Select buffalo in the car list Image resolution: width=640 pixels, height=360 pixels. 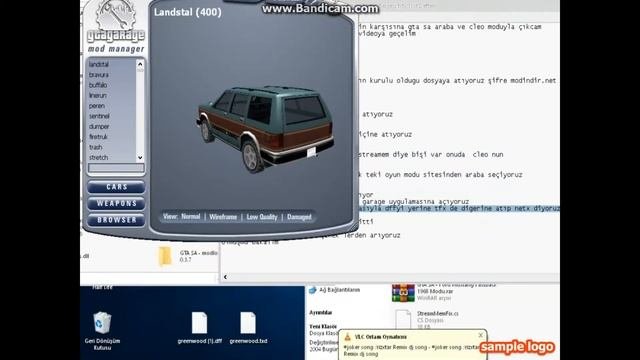[98, 85]
